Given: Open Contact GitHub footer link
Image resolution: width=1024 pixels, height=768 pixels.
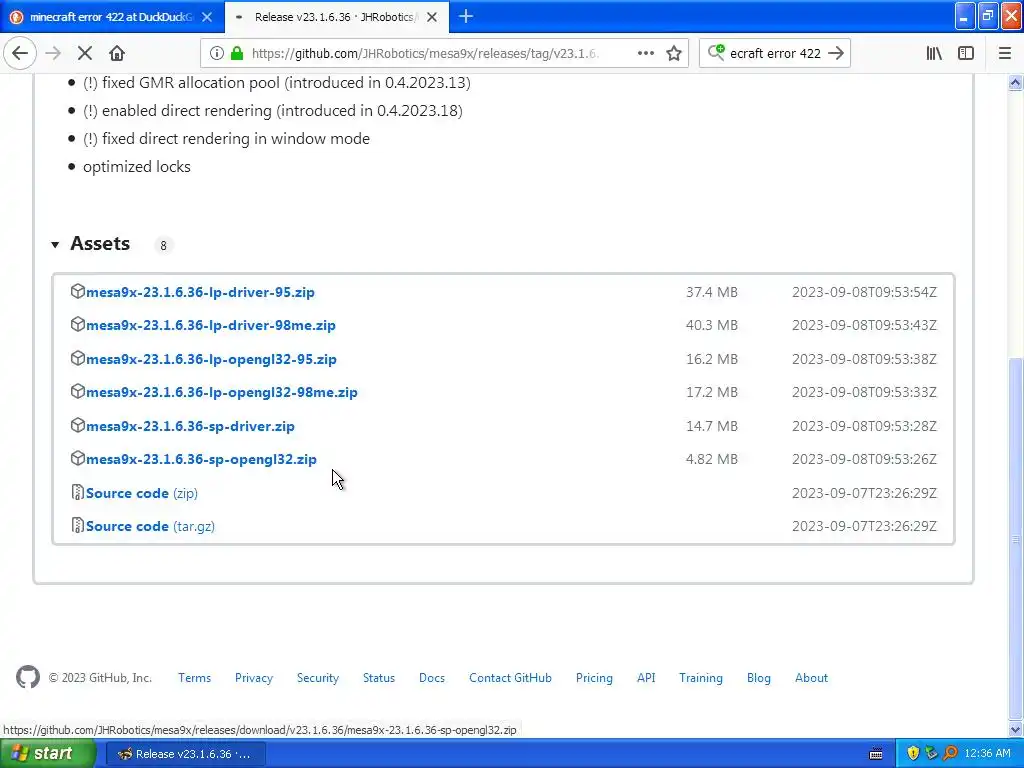Looking at the screenshot, I should pyautogui.click(x=510, y=678).
